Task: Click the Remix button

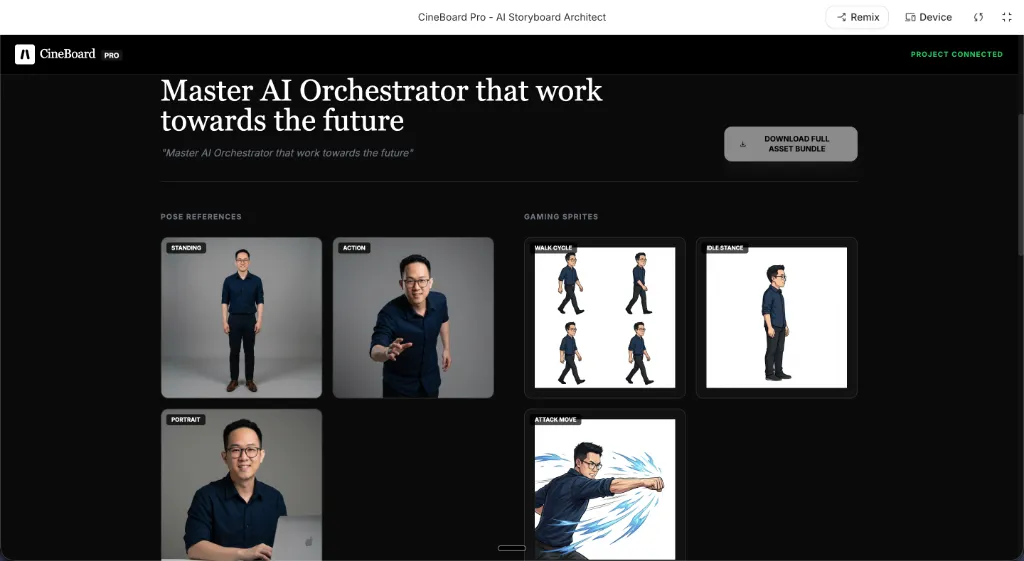Action: [x=857, y=17]
